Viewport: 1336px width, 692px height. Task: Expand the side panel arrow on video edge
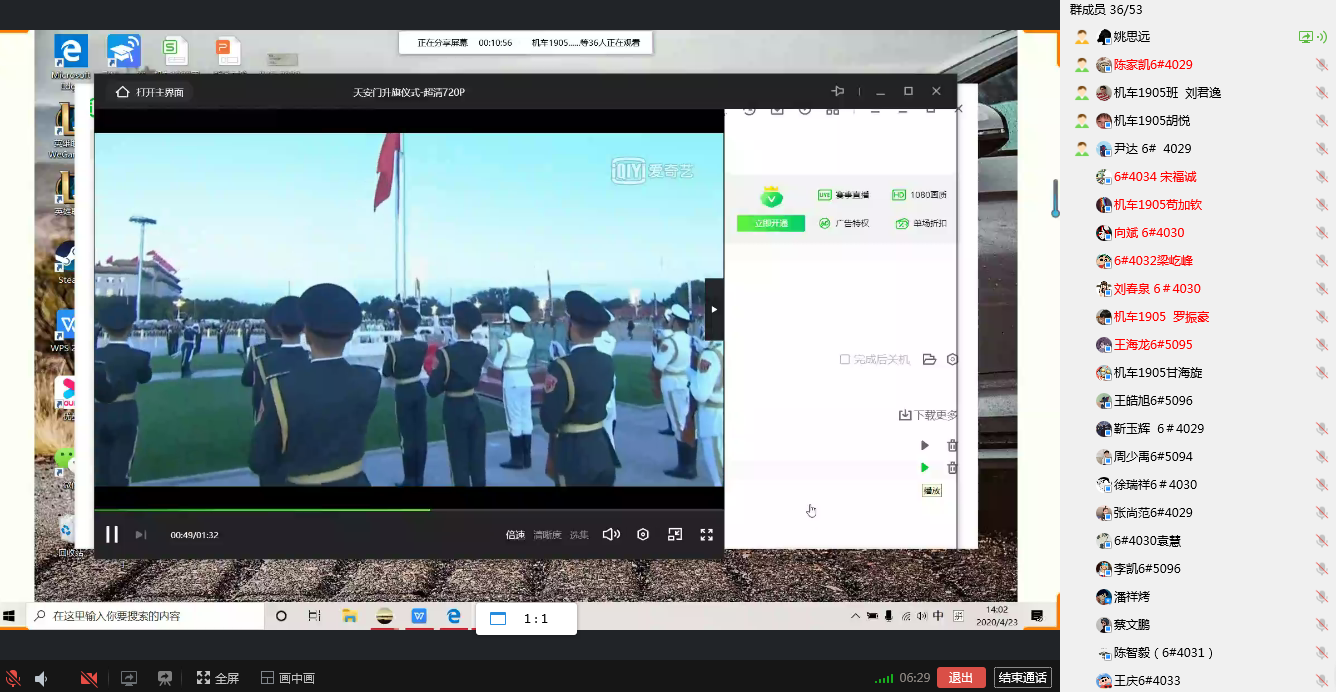[x=714, y=309]
